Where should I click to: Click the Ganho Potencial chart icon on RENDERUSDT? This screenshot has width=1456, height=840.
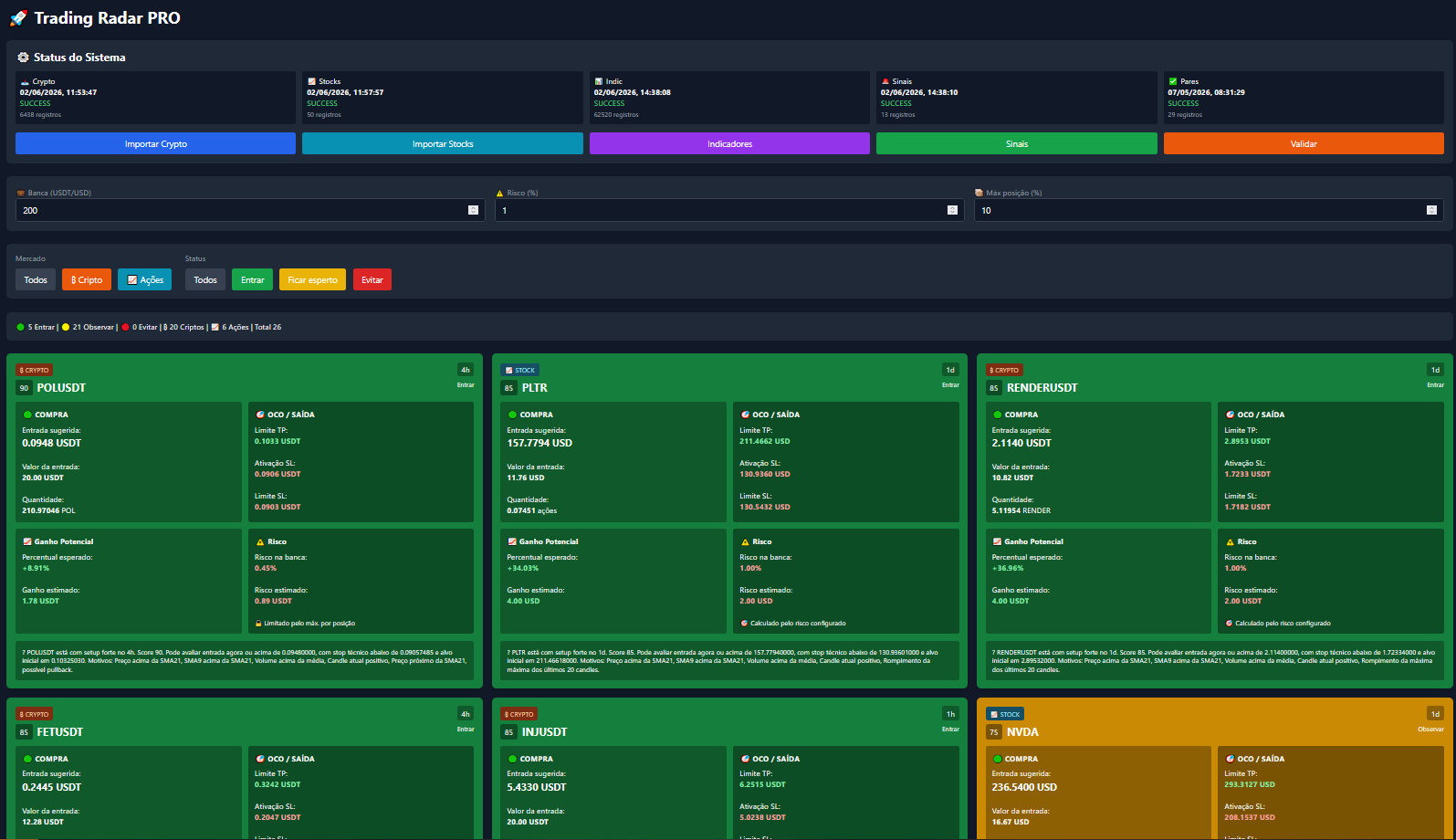[997, 541]
